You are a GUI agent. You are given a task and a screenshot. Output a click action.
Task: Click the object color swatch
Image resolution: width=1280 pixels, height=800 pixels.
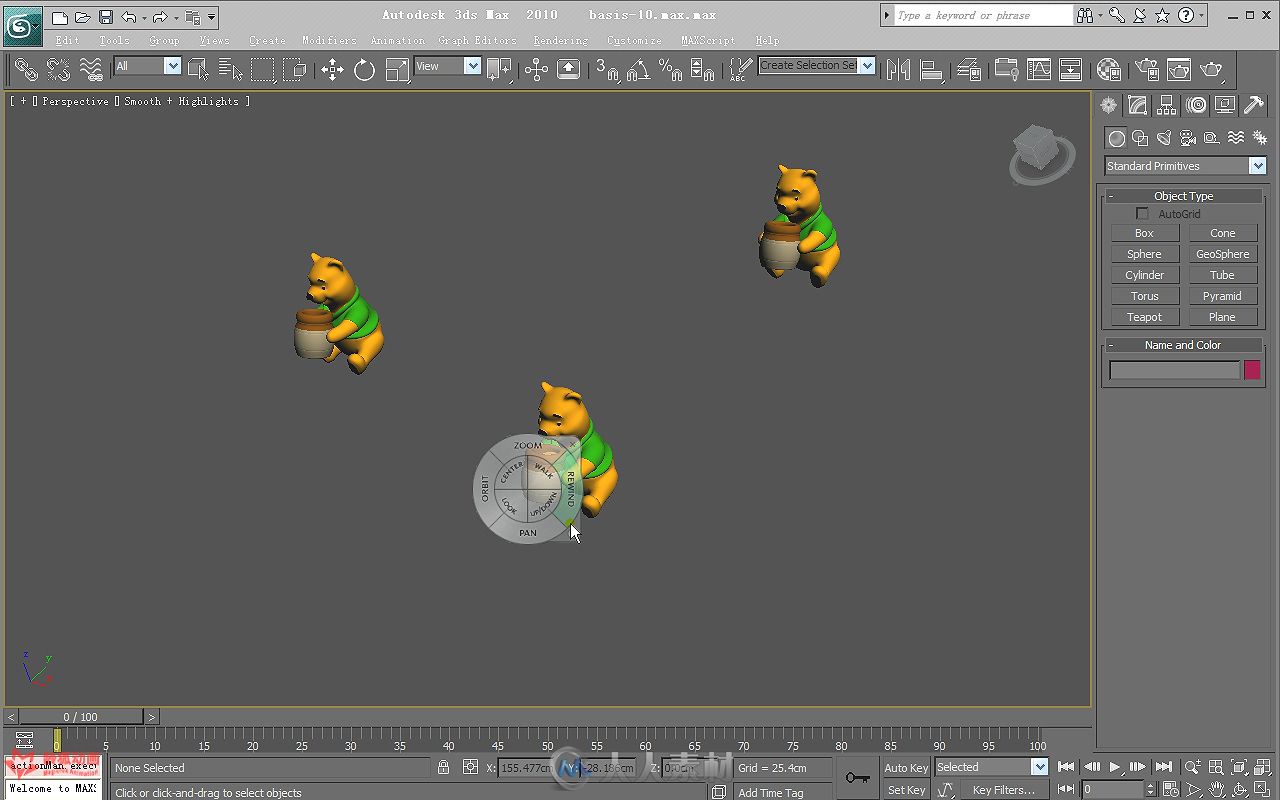click(1252, 370)
